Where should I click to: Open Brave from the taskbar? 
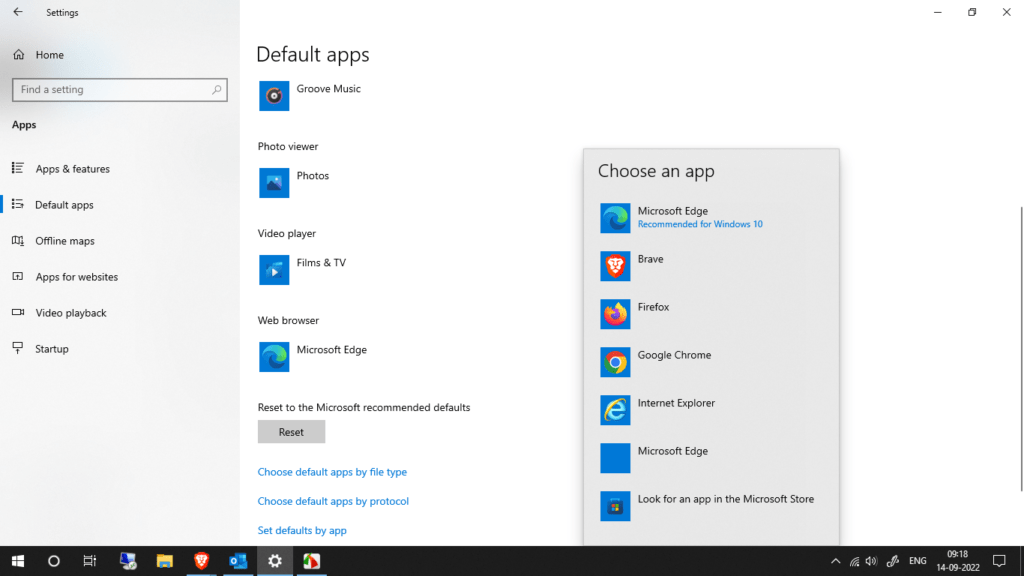click(201, 561)
